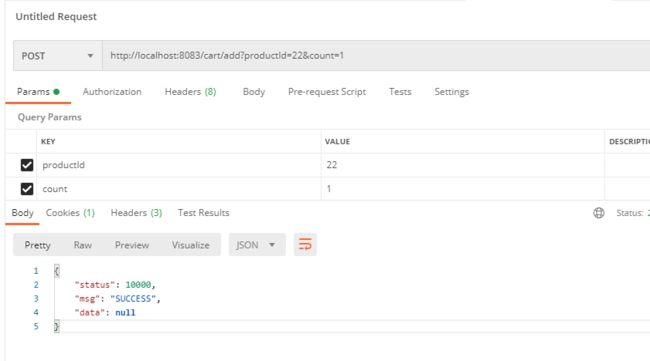Open the Cookies (1) tab
Viewport: 650px width, 361px height.
pos(70,213)
